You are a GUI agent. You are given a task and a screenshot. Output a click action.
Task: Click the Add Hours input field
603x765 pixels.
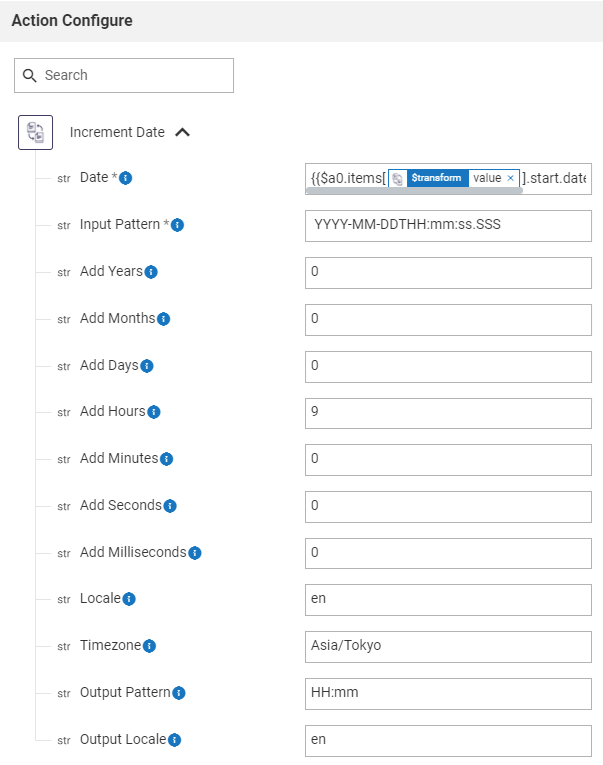pyautogui.click(x=448, y=412)
